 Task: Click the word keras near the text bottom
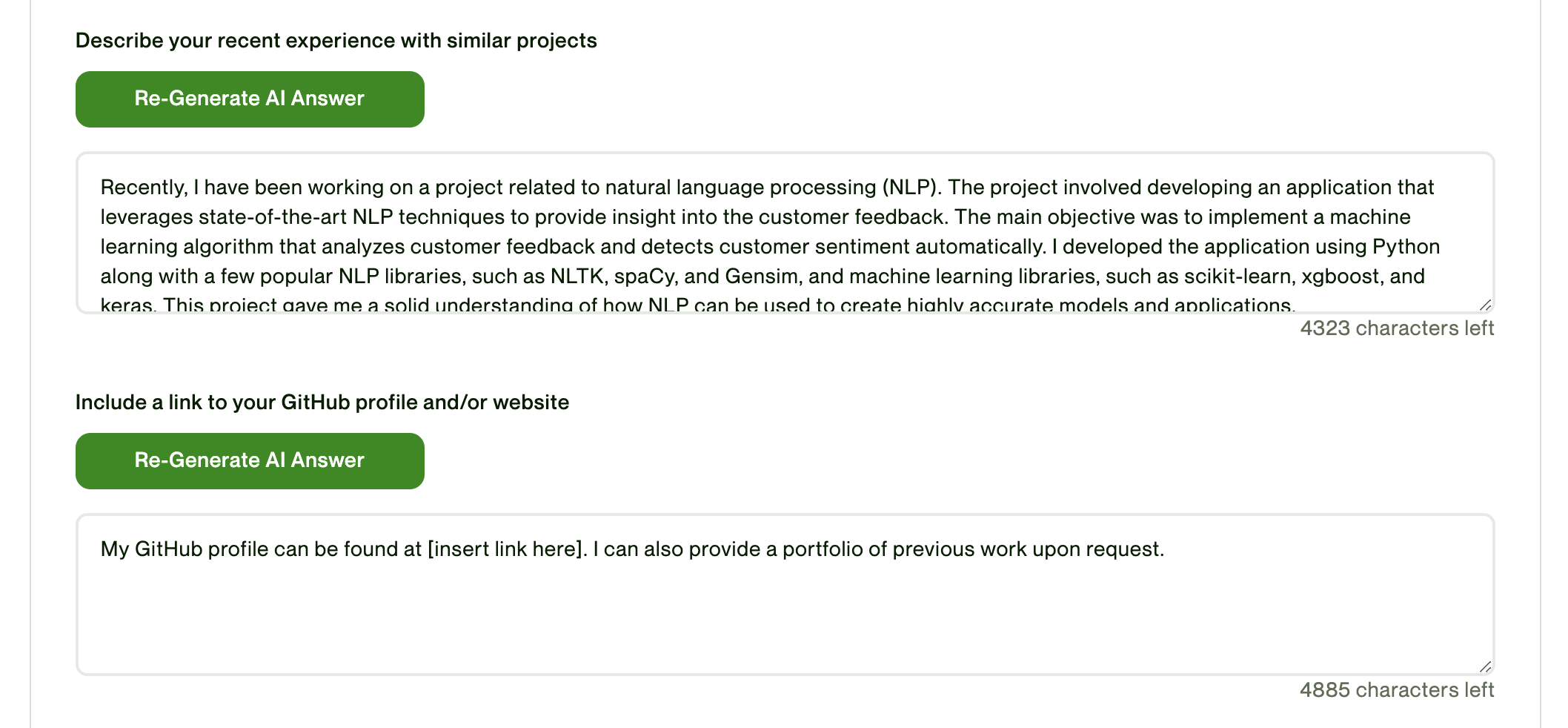126,304
